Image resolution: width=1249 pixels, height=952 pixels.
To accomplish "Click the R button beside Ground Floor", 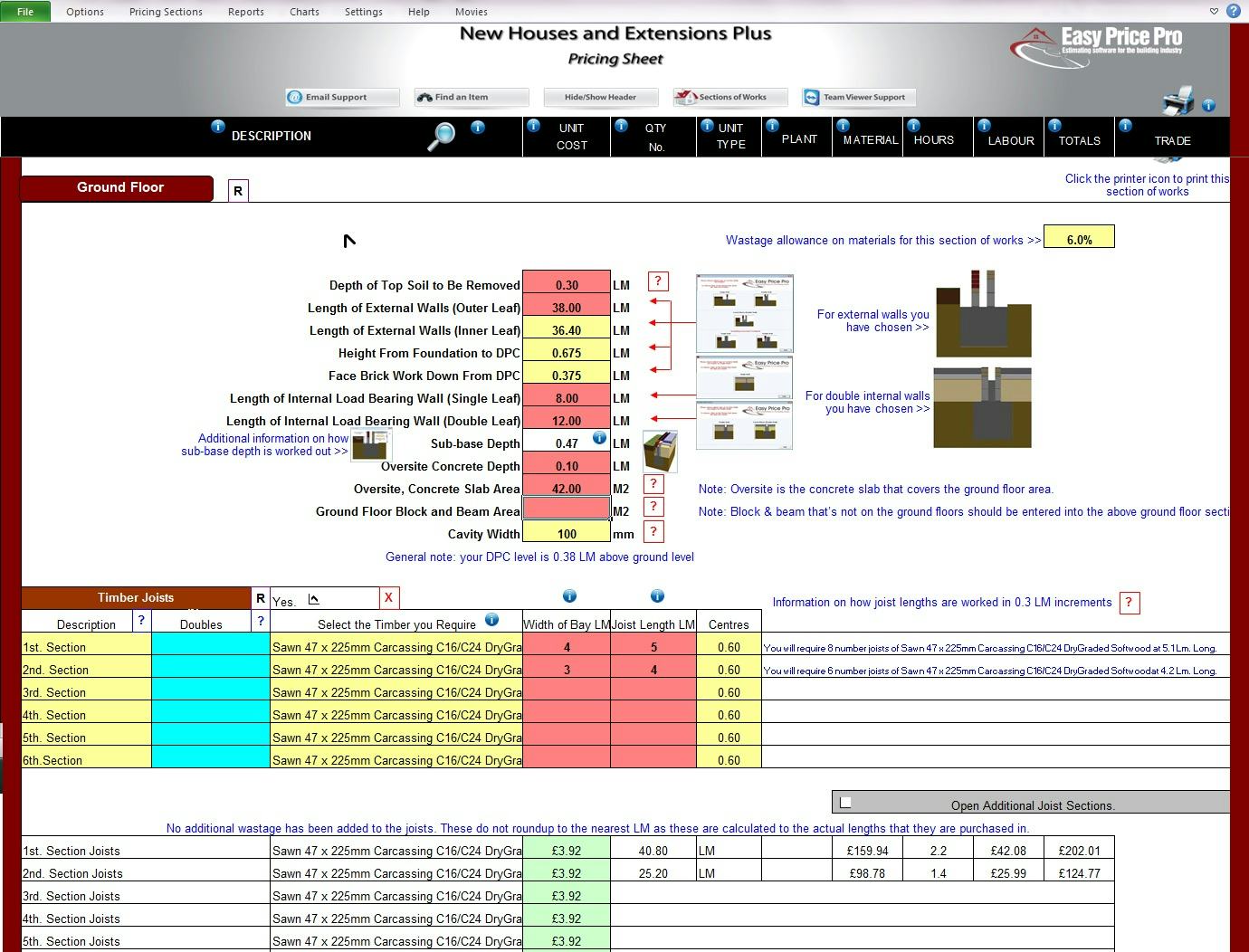I will (238, 191).
